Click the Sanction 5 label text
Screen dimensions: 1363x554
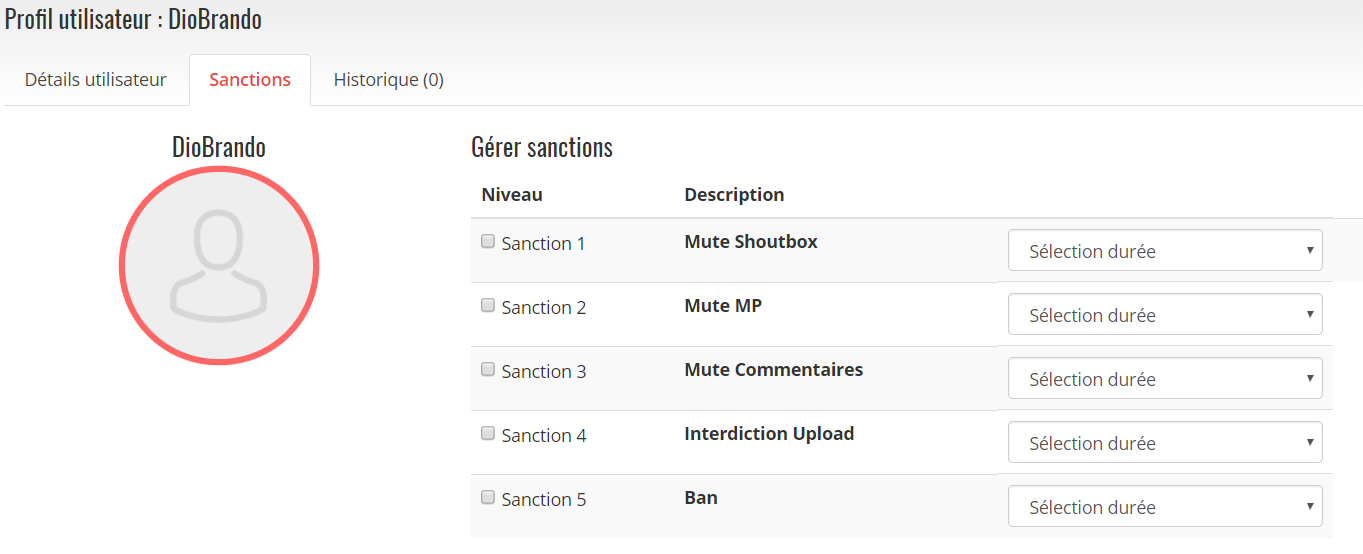pyautogui.click(x=544, y=499)
